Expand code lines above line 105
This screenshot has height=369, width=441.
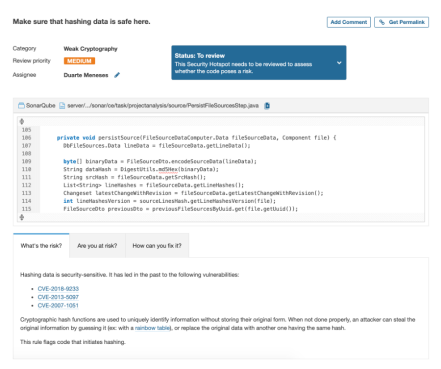coord(22,121)
